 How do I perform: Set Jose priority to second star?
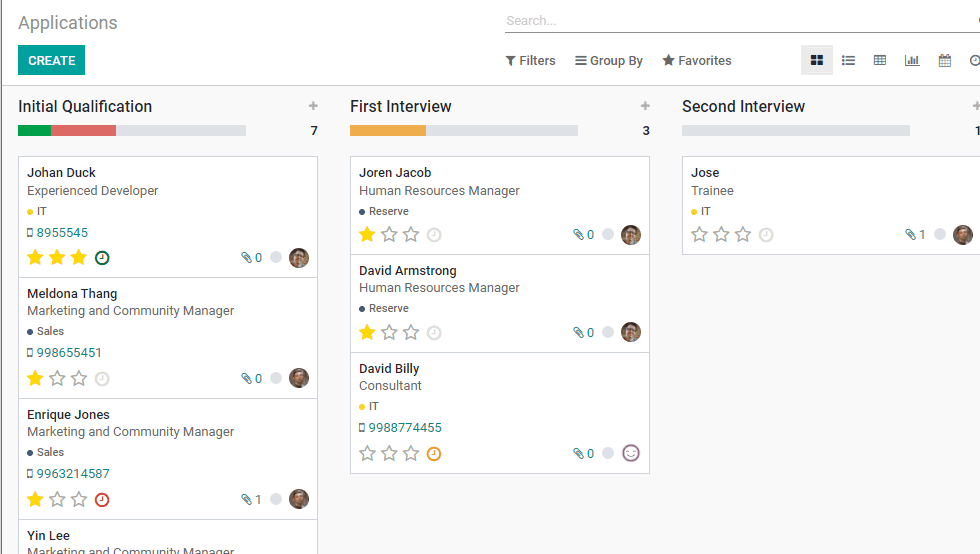(721, 234)
